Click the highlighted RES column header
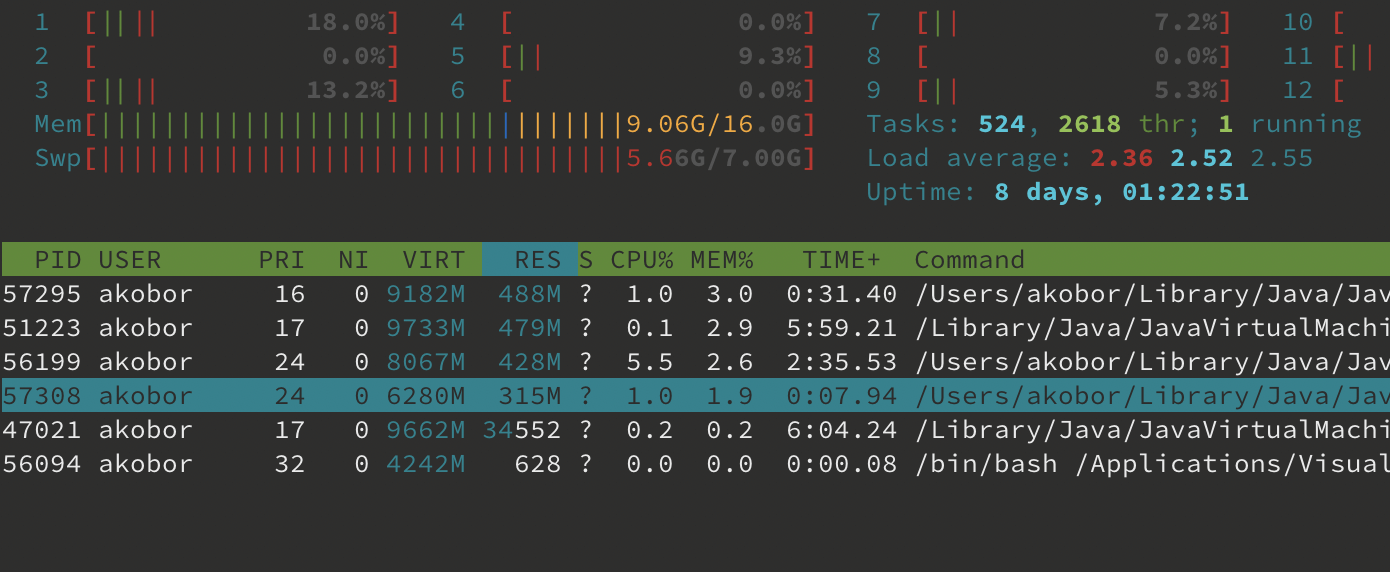1390x572 pixels. coord(530,259)
